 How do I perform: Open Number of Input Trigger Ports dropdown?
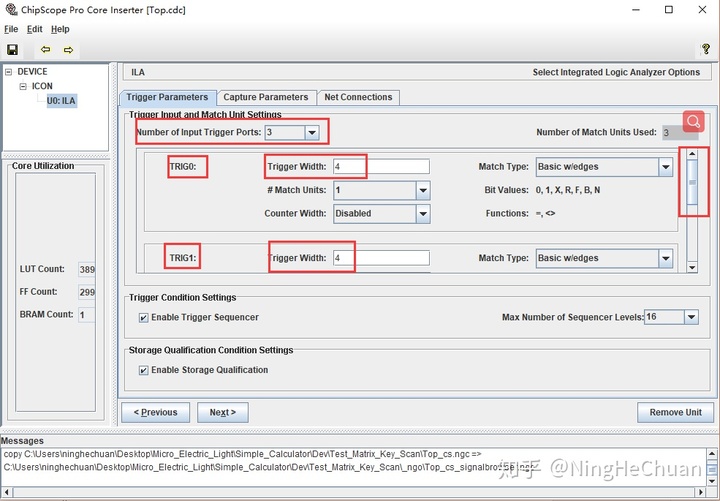coord(312,133)
